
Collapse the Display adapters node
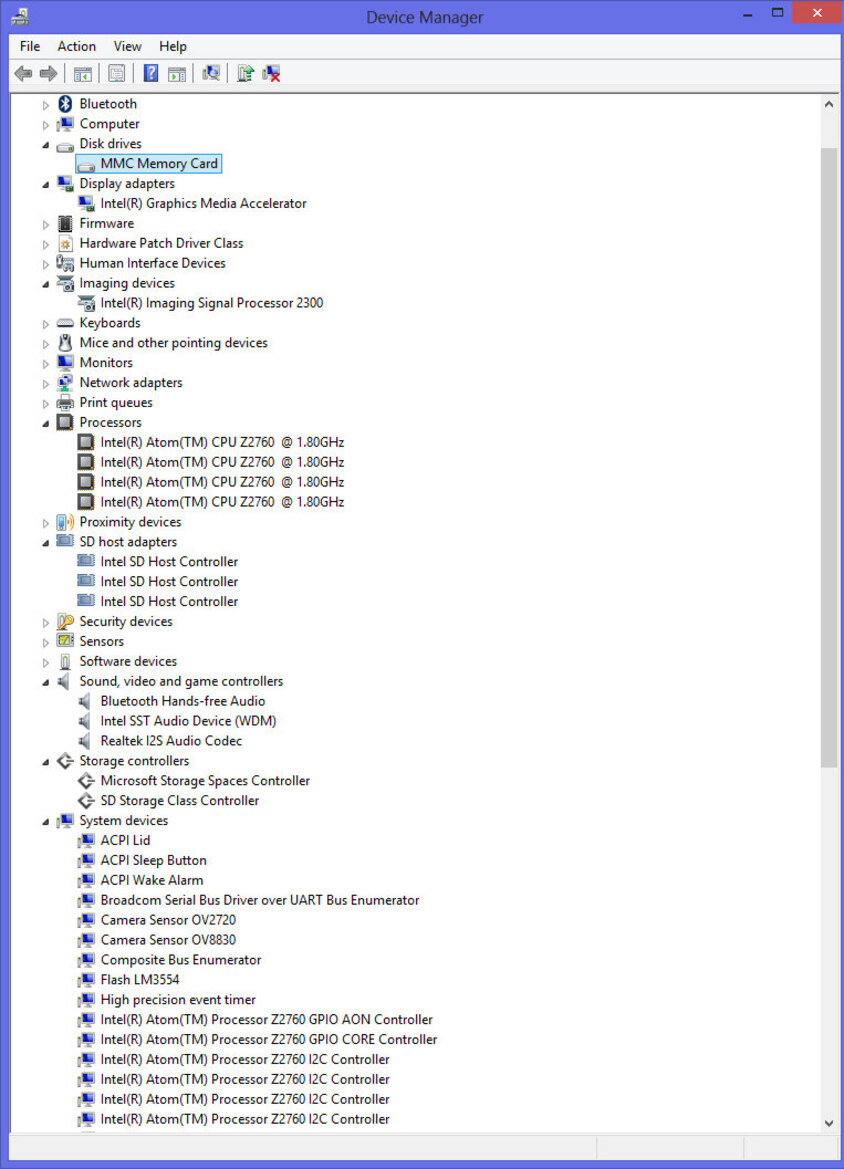pyautogui.click(x=45, y=184)
